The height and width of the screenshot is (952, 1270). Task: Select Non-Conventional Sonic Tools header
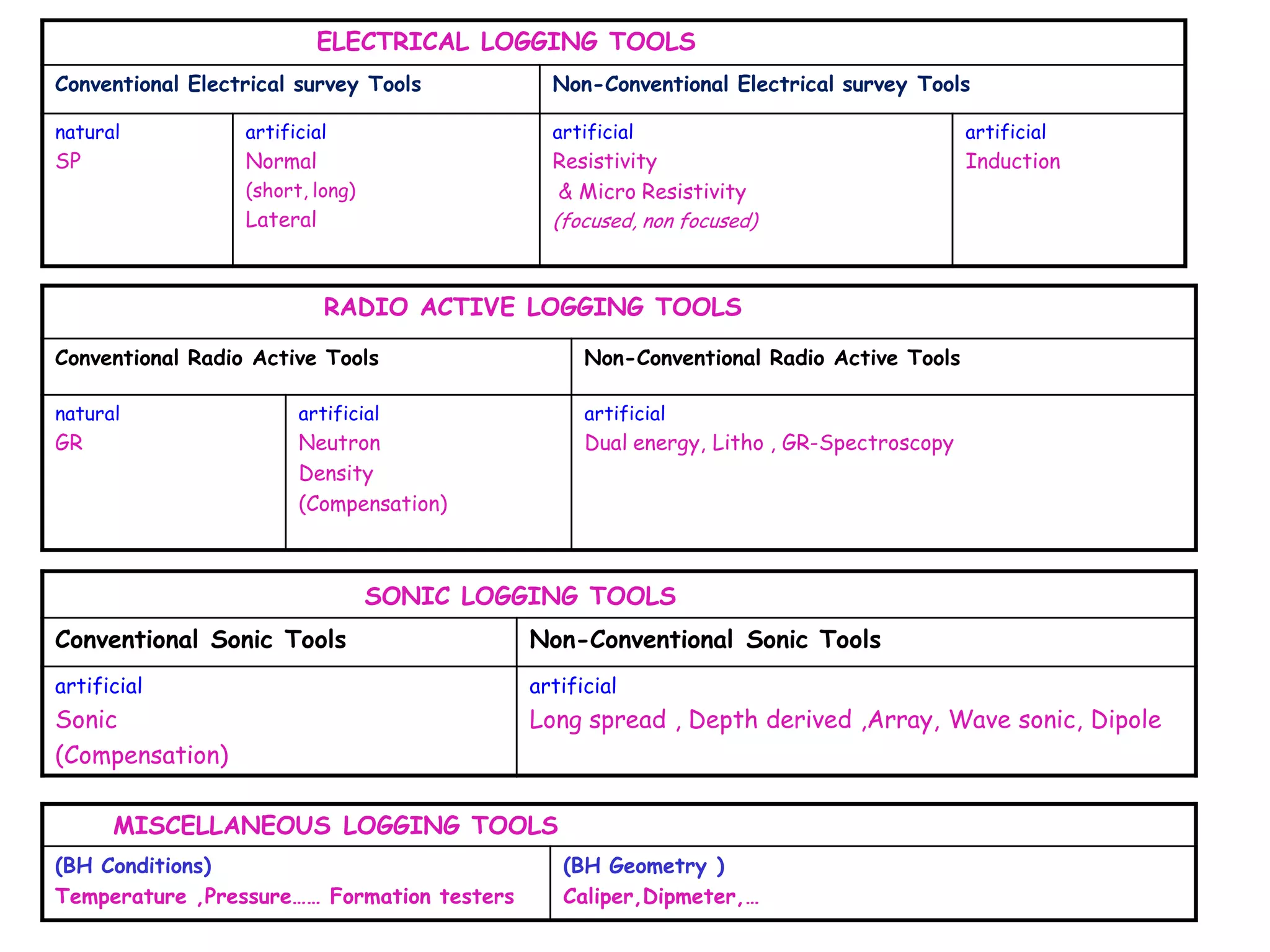[704, 640]
